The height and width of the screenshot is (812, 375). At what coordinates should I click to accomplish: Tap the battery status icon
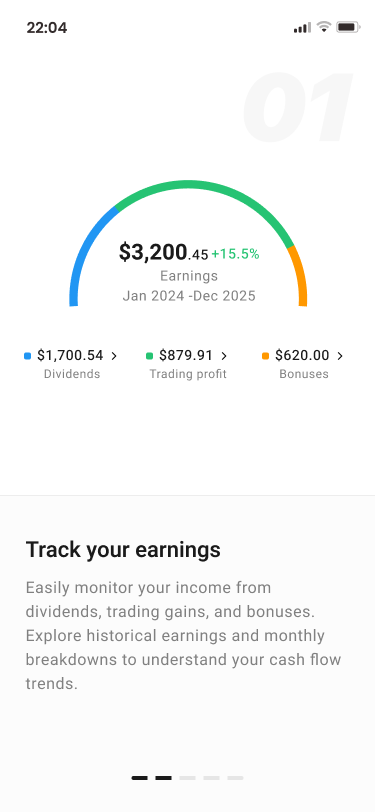[348, 27]
